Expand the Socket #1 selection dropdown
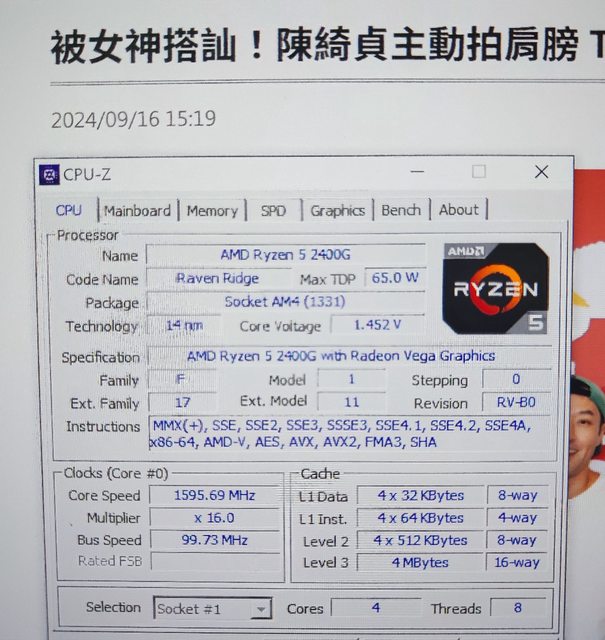Screen dimensions: 605x640 click(260, 609)
